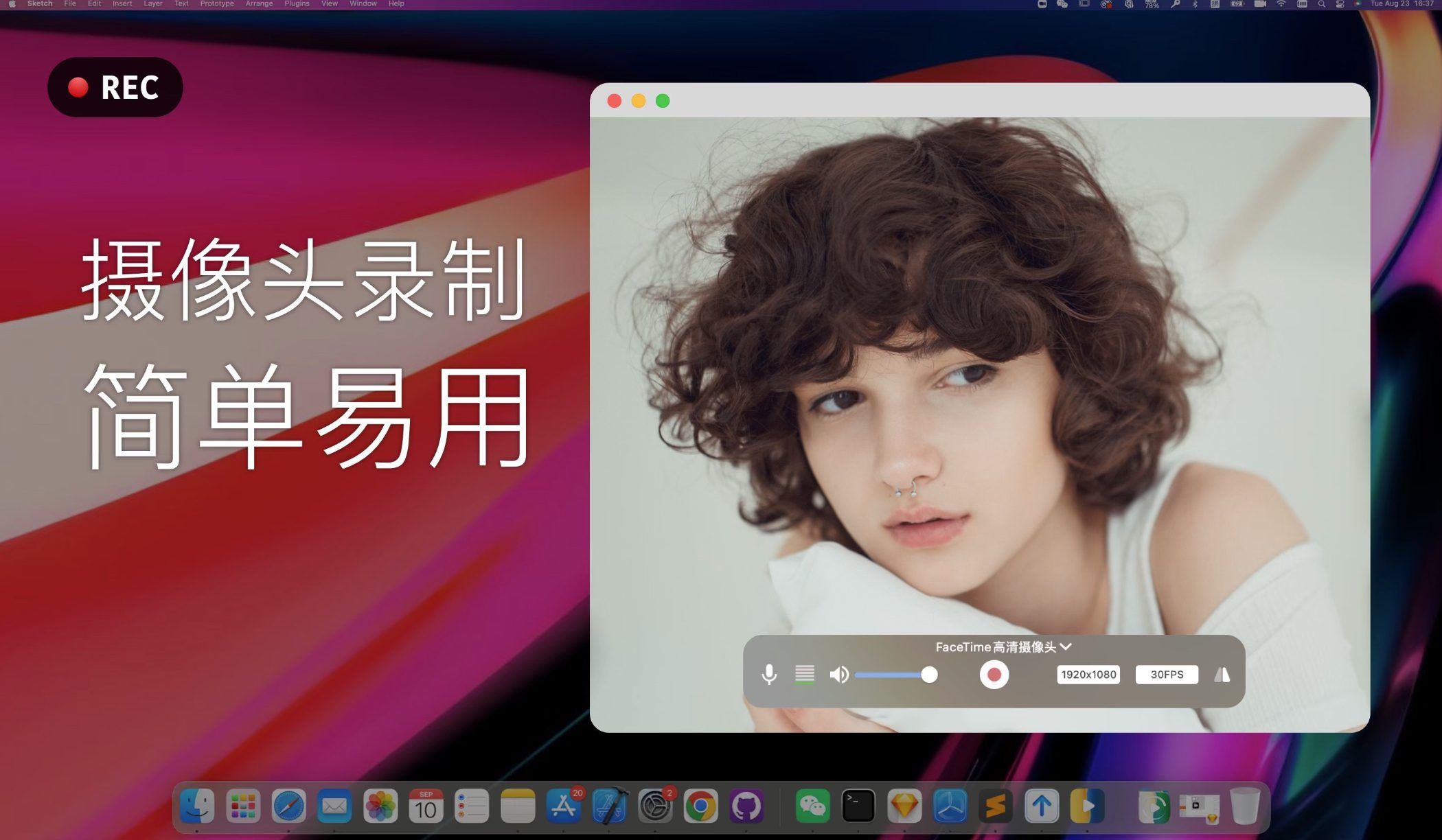The image size is (1442, 840).
Task: Open Sublime Text from the Dock
Action: pyautogui.click(x=996, y=806)
